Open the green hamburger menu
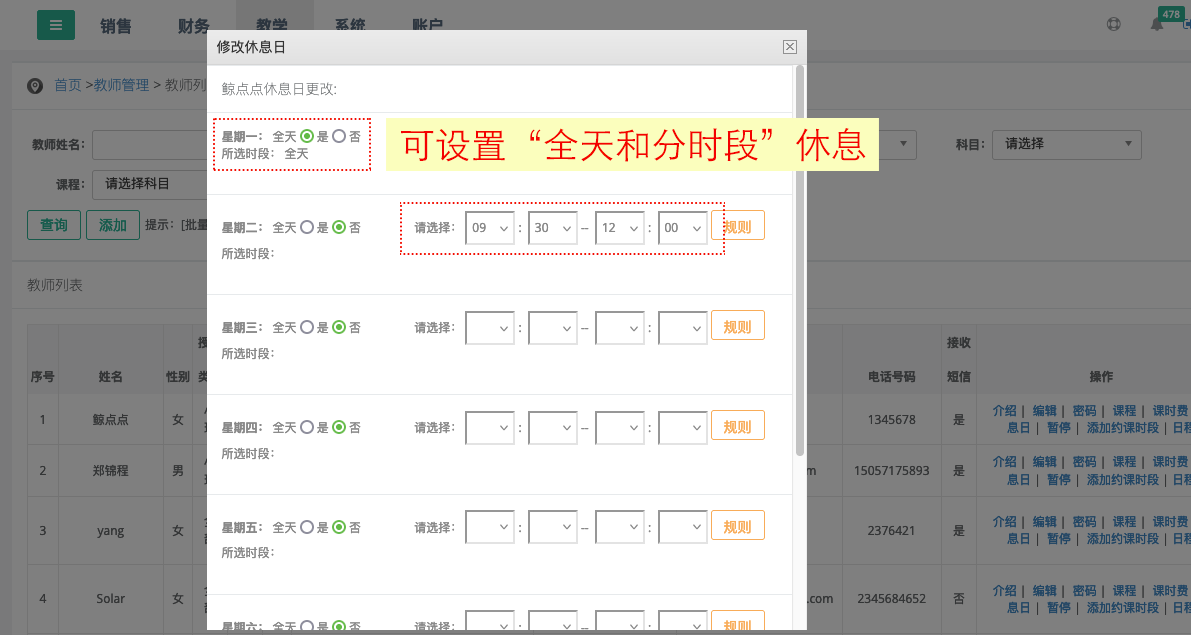 pos(55,25)
